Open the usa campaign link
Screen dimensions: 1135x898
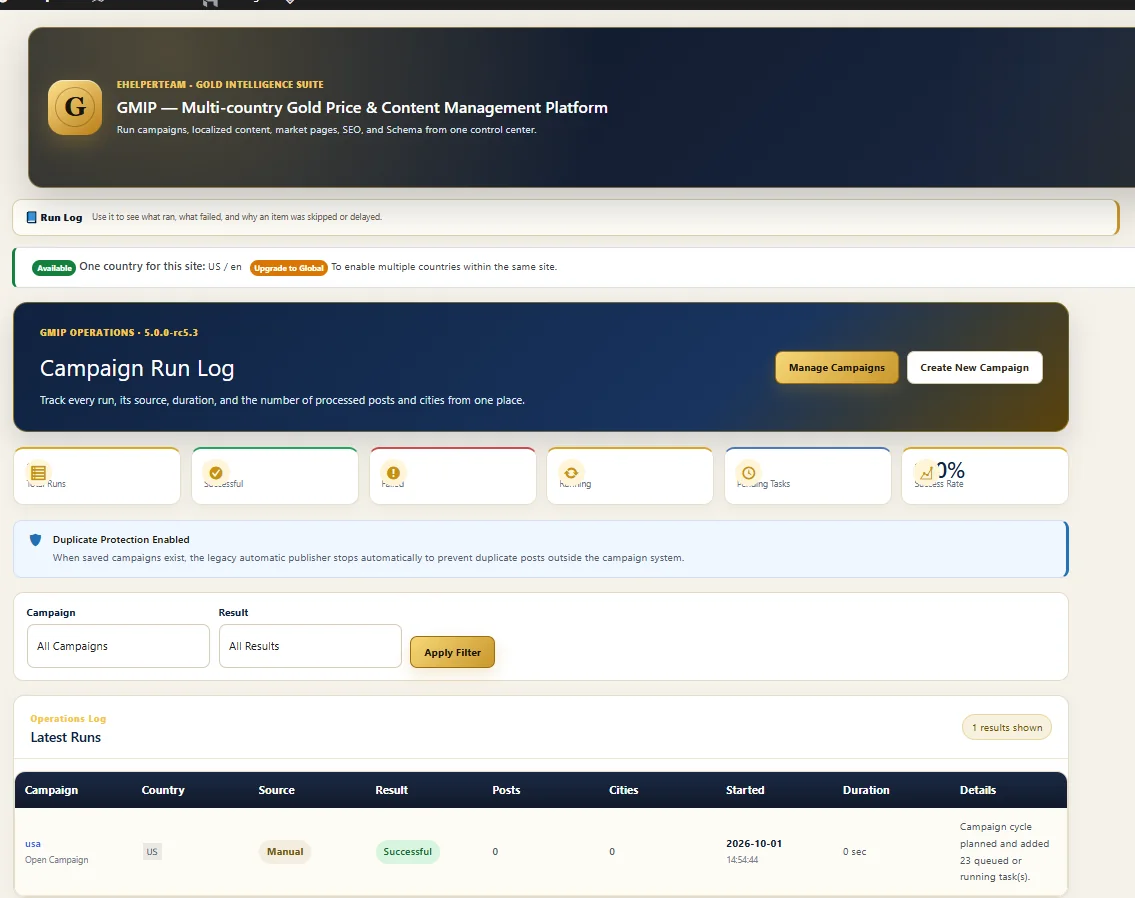33,844
